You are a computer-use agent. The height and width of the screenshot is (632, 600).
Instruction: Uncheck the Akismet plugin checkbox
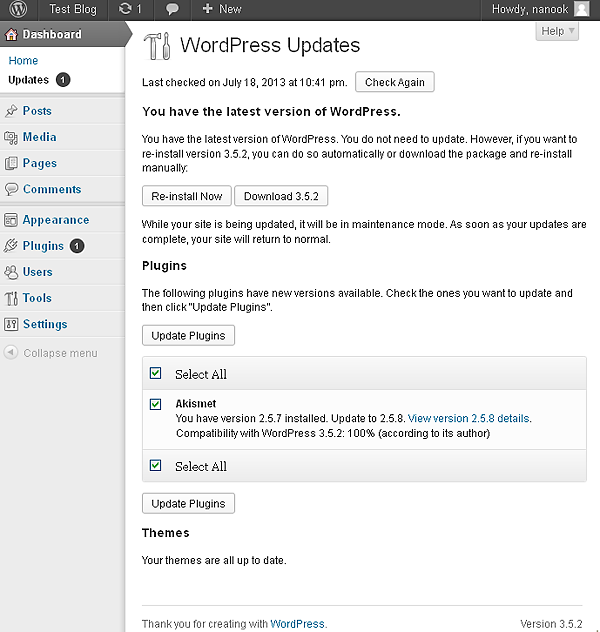click(156, 404)
